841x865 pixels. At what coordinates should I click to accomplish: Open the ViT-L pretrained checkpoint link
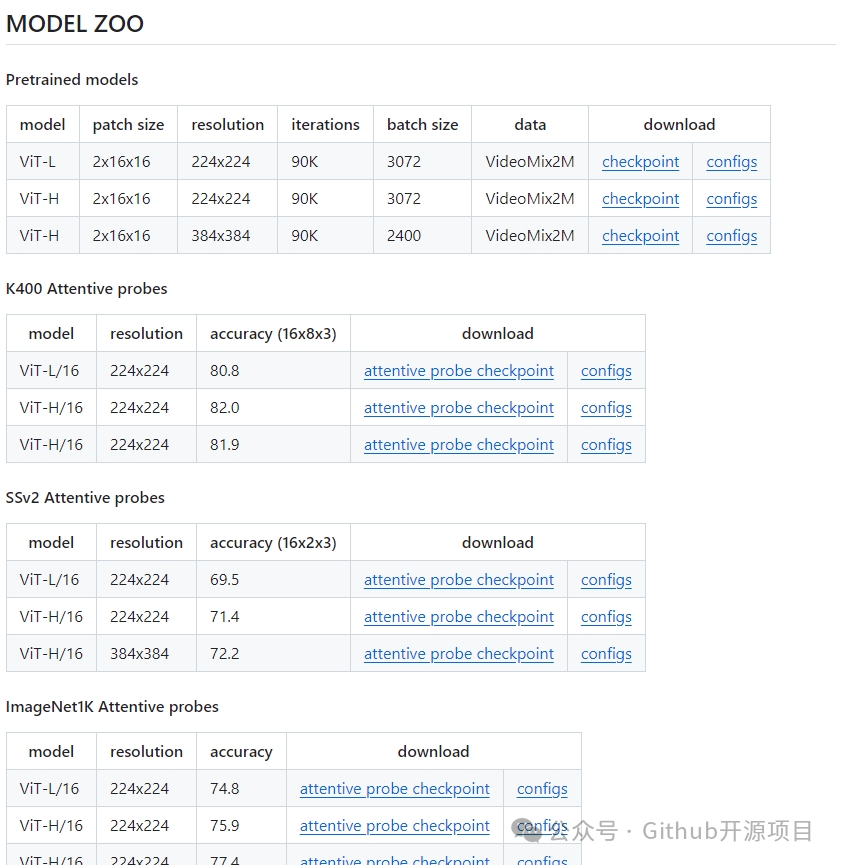[640, 162]
